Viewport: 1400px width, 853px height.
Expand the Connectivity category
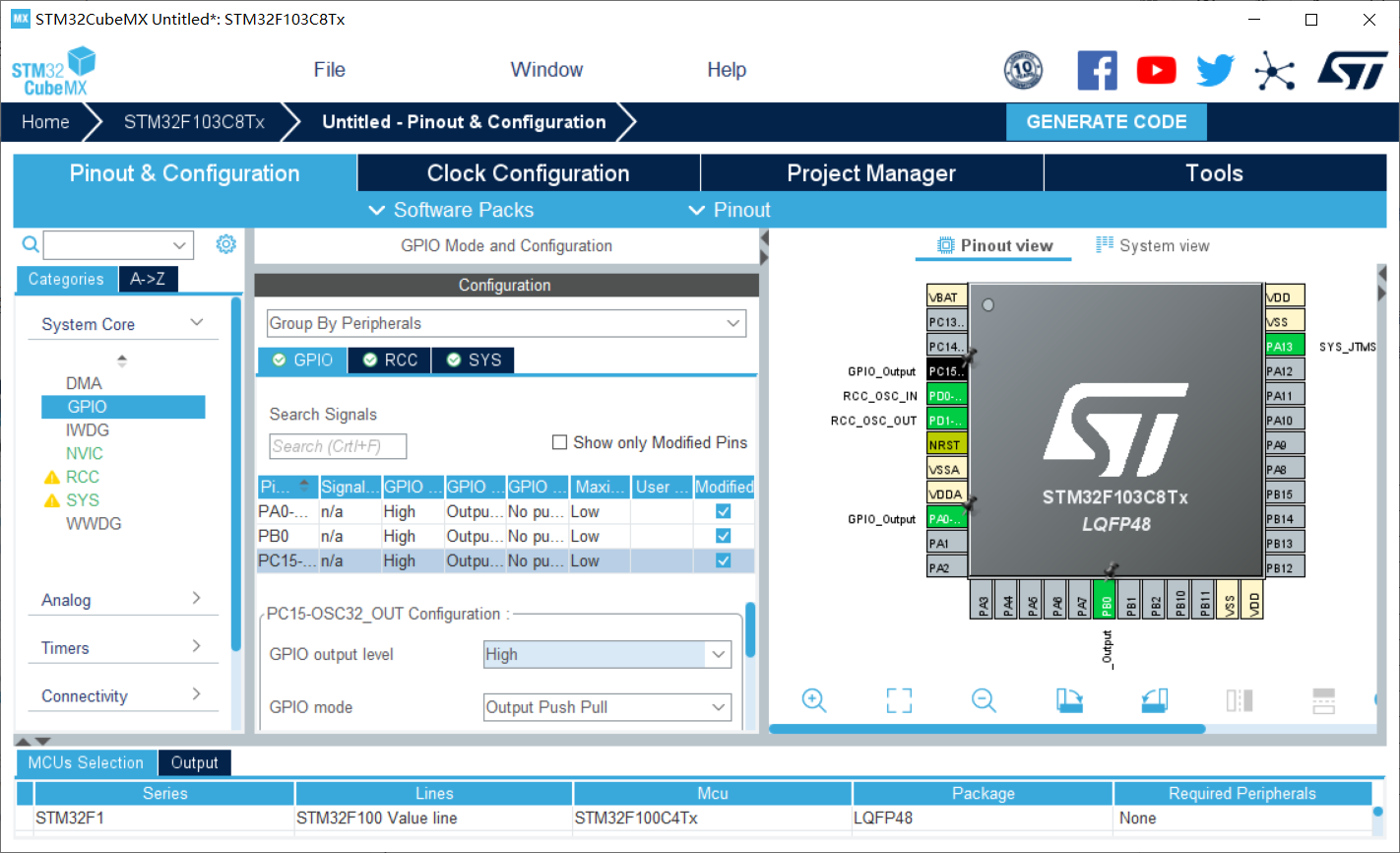point(197,694)
